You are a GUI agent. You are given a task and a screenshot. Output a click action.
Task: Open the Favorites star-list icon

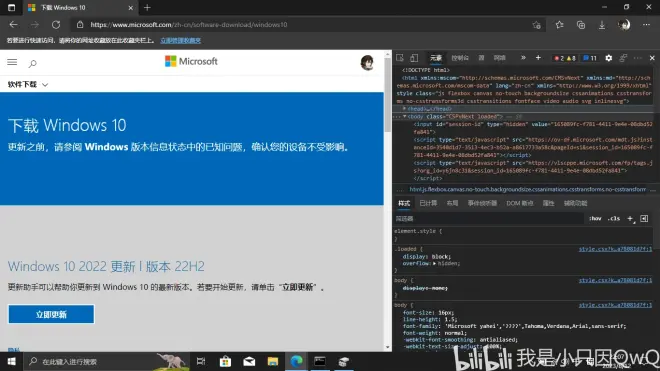559,25
